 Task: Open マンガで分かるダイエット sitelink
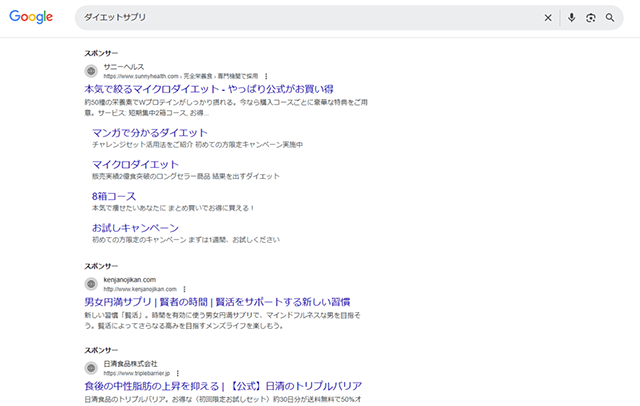150,133
